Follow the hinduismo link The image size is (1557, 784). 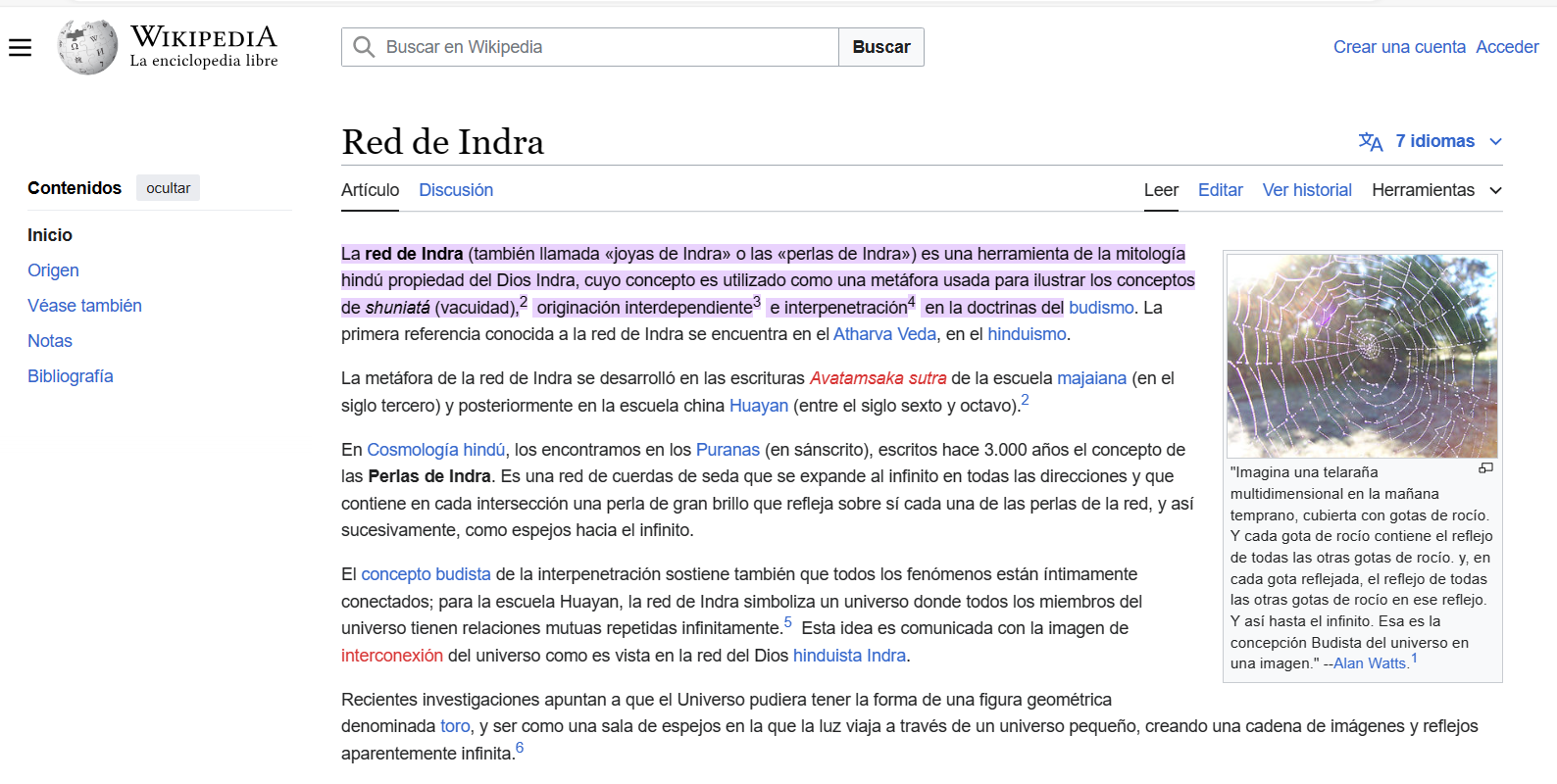(x=1027, y=334)
